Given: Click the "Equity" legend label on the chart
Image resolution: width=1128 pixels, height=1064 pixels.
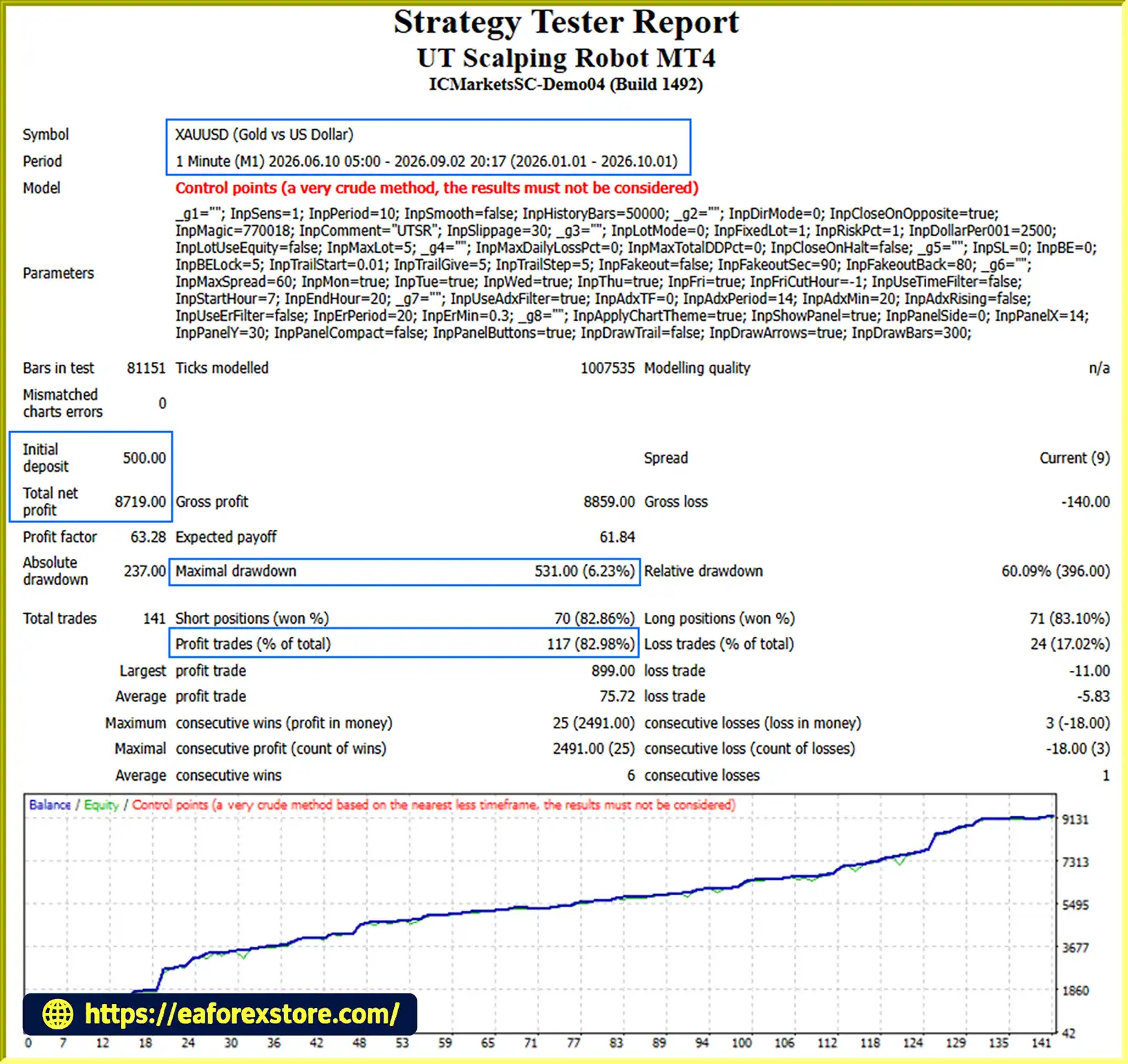Looking at the screenshot, I should pos(101,805).
